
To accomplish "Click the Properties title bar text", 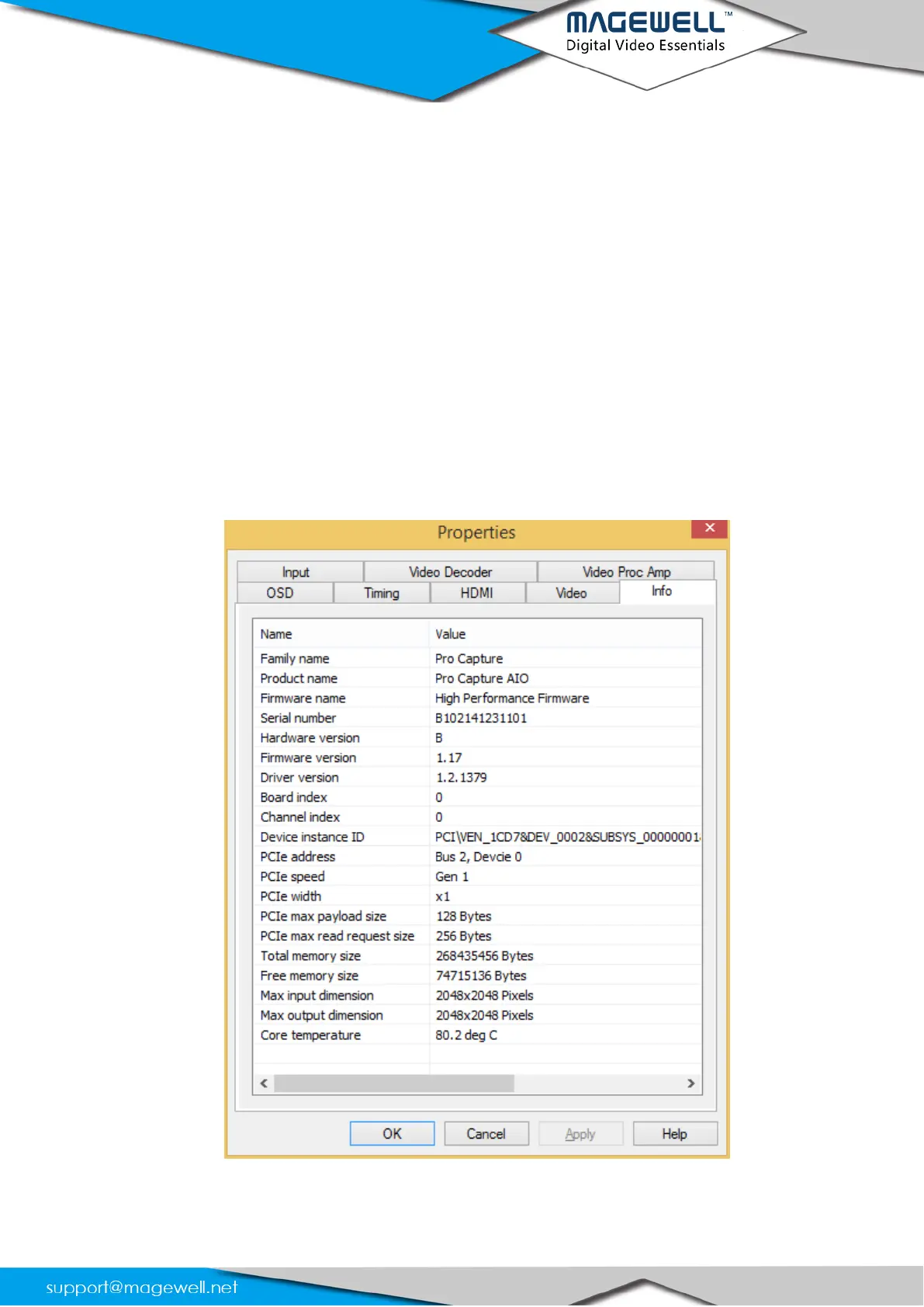I will click(x=476, y=532).
